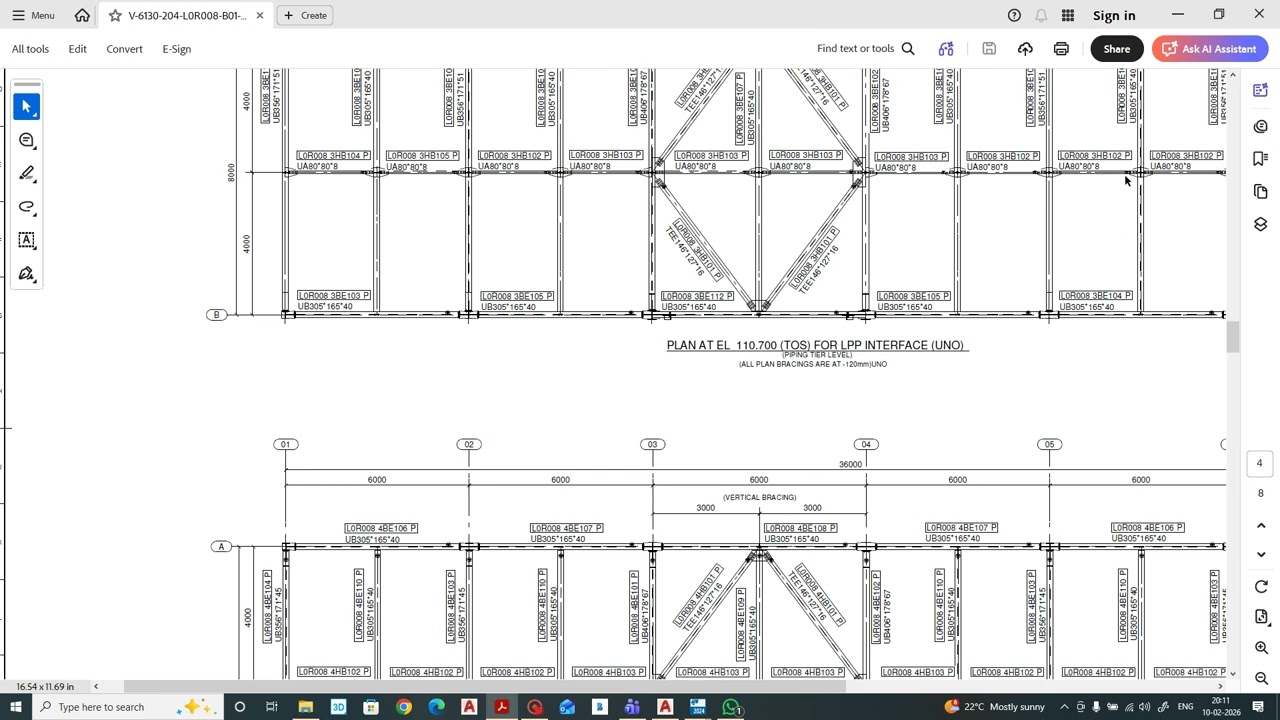Show the page thumbnails panel
This screenshot has width=1280, height=720.
click(x=1260, y=192)
